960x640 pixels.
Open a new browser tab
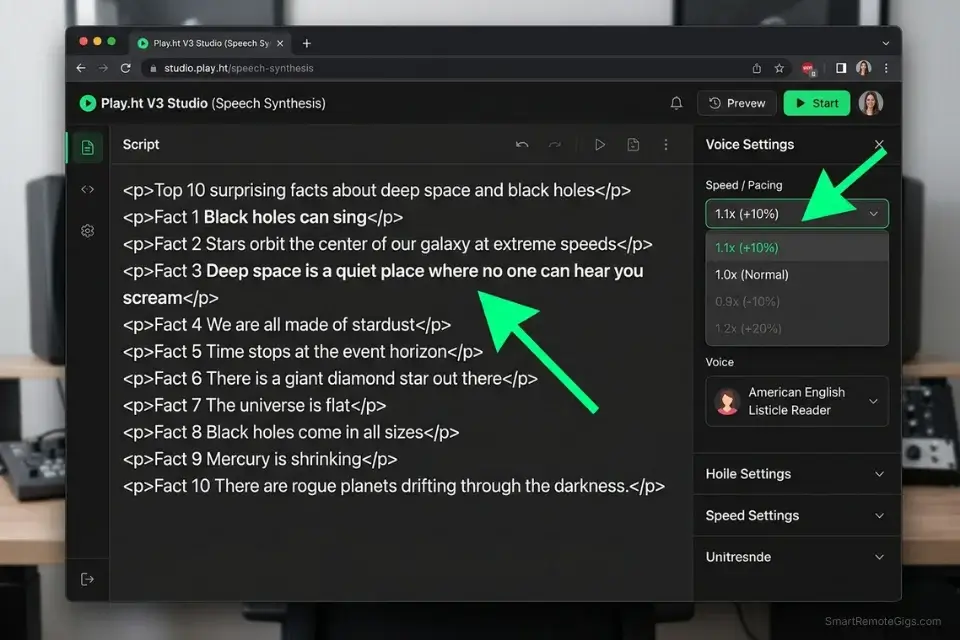coord(307,43)
